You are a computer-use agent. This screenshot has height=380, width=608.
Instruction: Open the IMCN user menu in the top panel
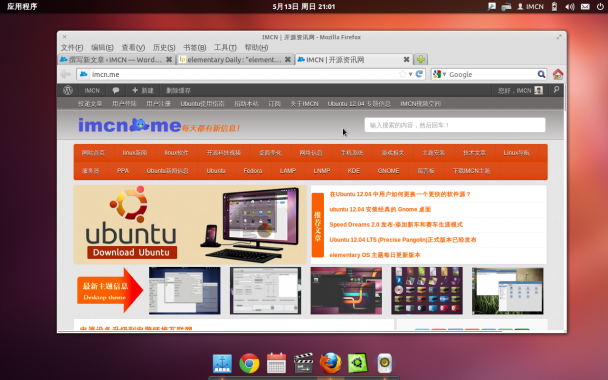coord(530,7)
